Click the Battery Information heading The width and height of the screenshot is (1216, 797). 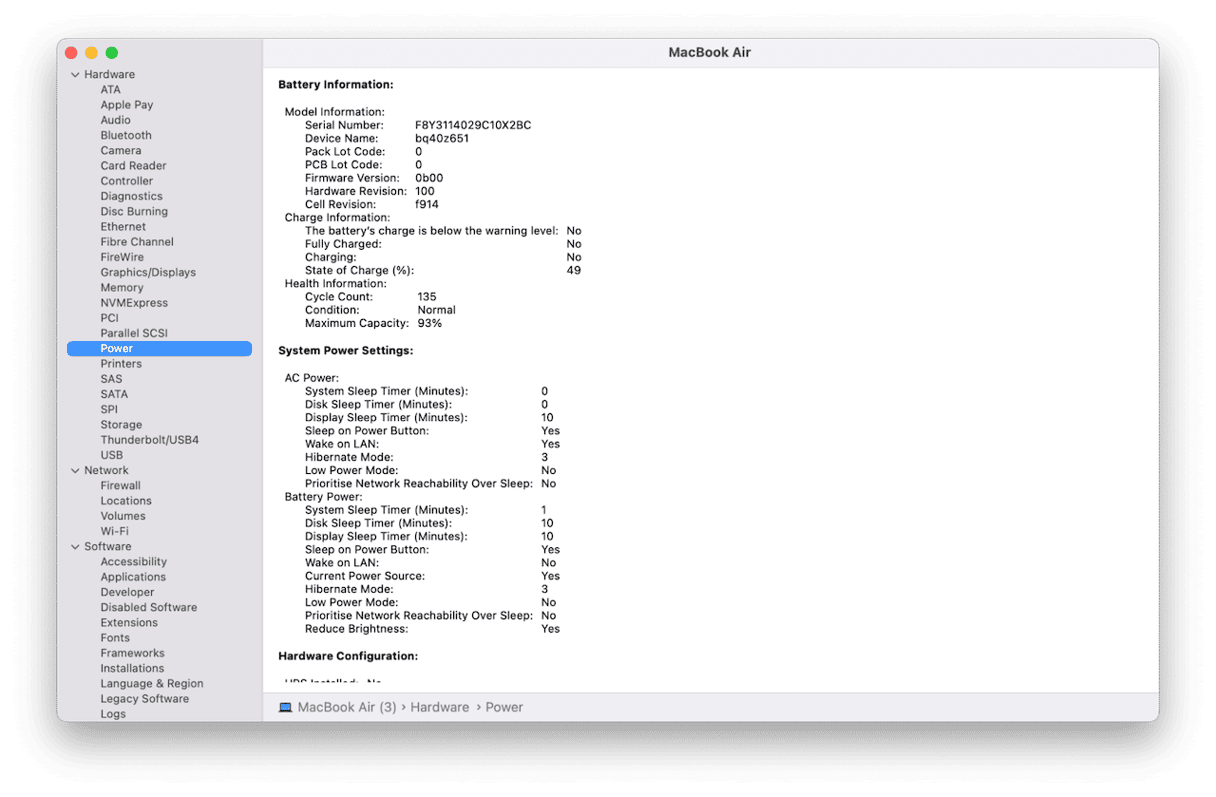tap(336, 85)
